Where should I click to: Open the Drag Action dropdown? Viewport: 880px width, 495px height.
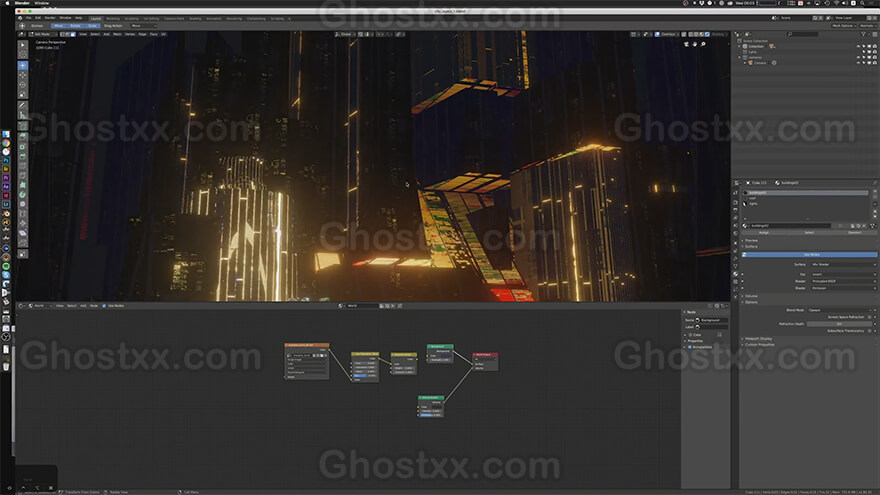tap(143, 26)
